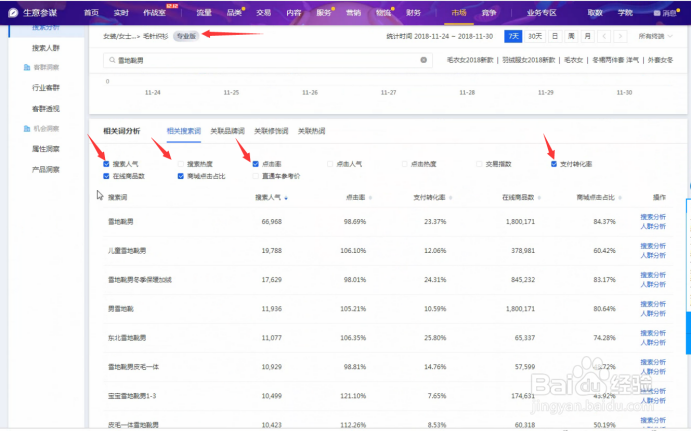The height and width of the screenshot is (431, 692).
Task: Open the 流量 menu item
Action: point(204,13)
